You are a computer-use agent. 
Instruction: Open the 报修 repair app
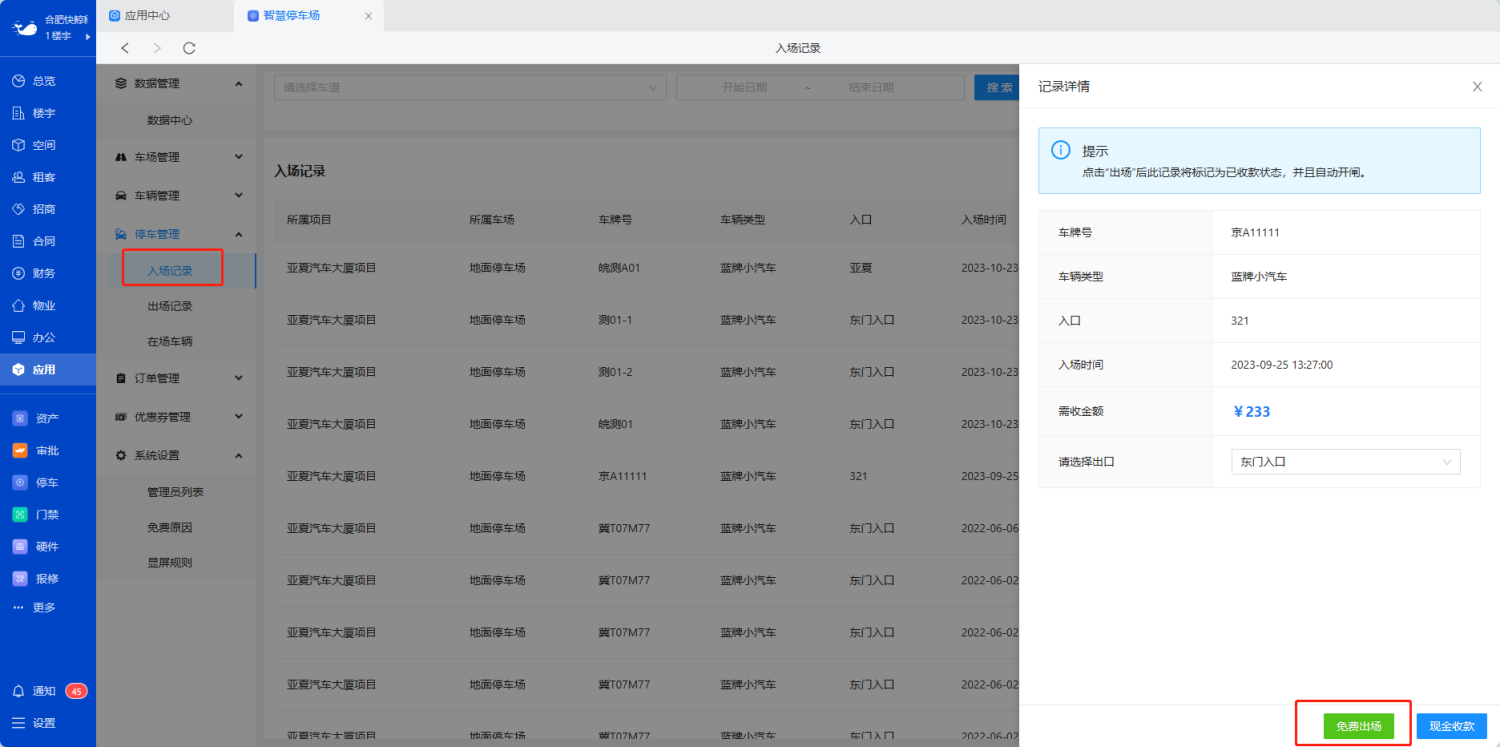(x=35, y=578)
